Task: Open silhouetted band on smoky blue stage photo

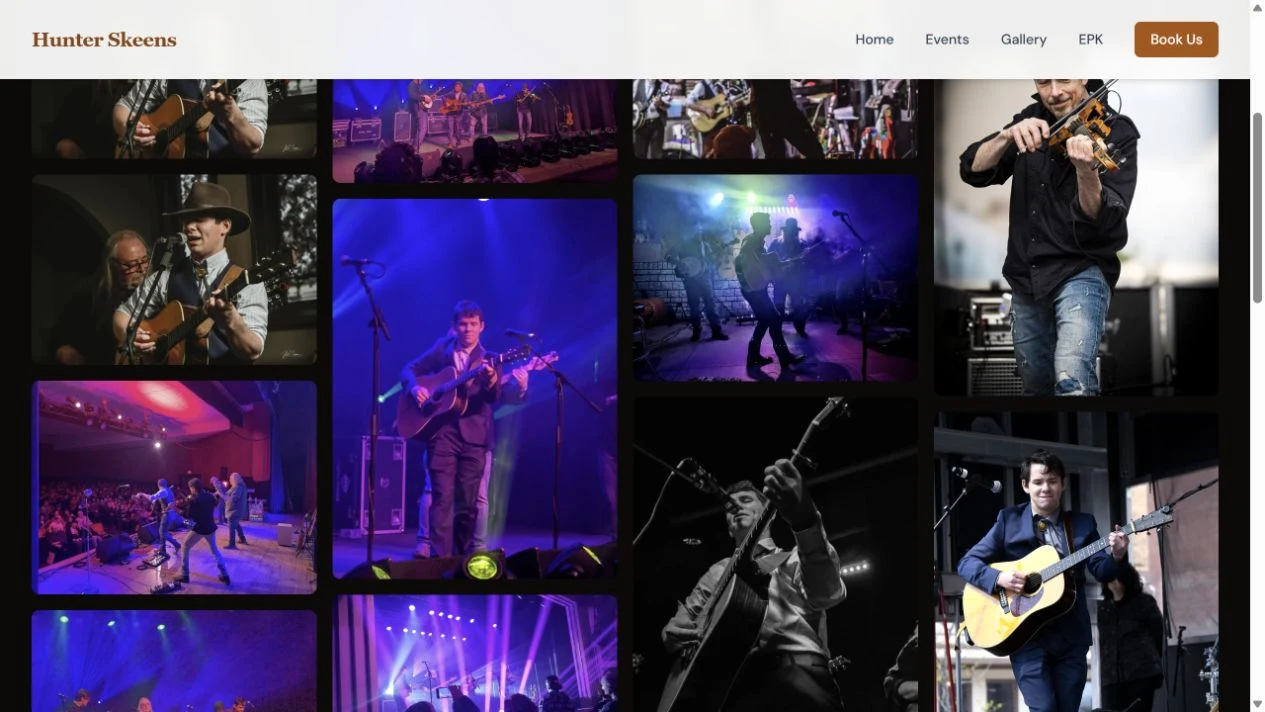Action: tap(775, 278)
